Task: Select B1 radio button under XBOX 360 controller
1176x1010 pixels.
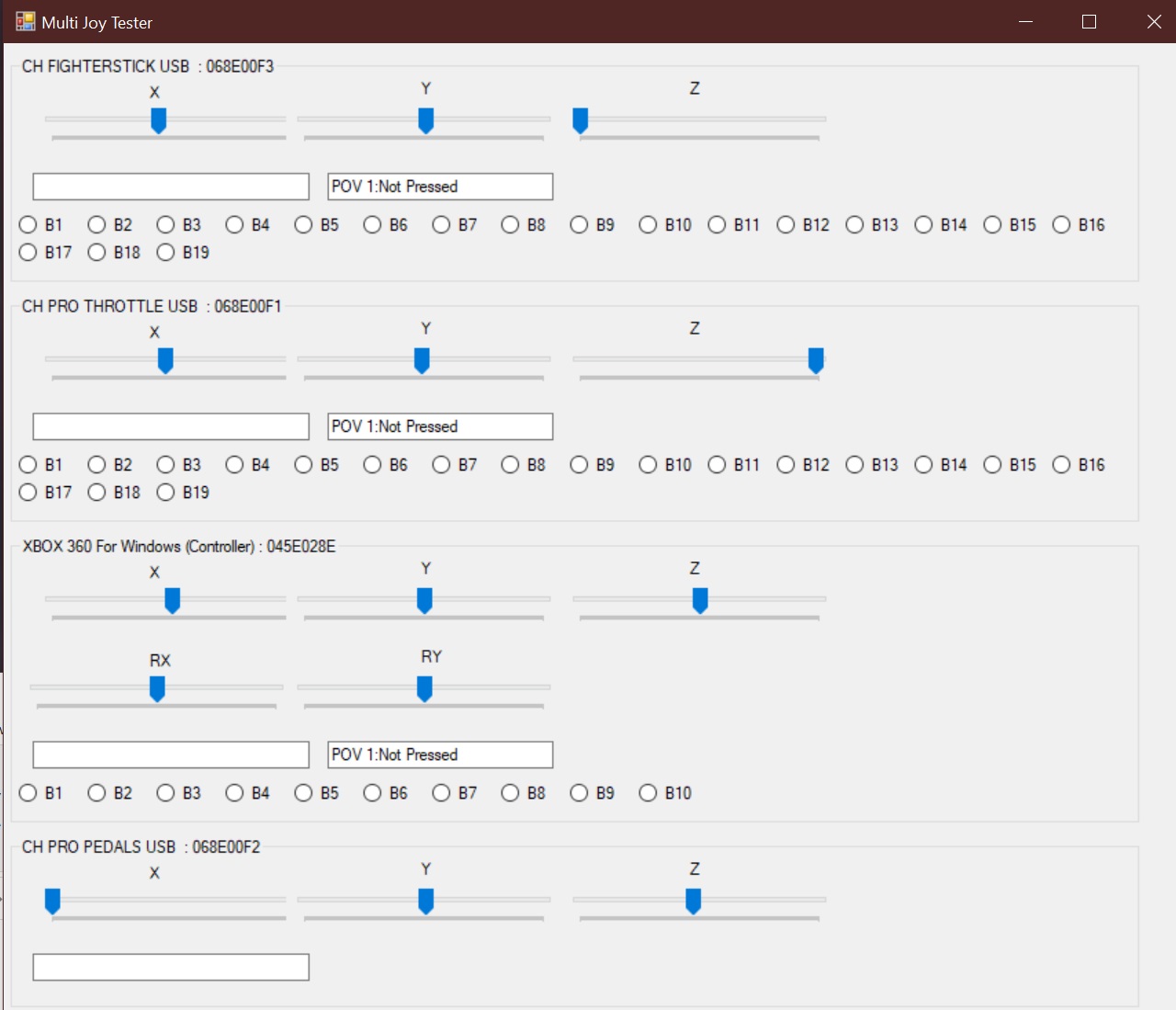Action: point(41,793)
